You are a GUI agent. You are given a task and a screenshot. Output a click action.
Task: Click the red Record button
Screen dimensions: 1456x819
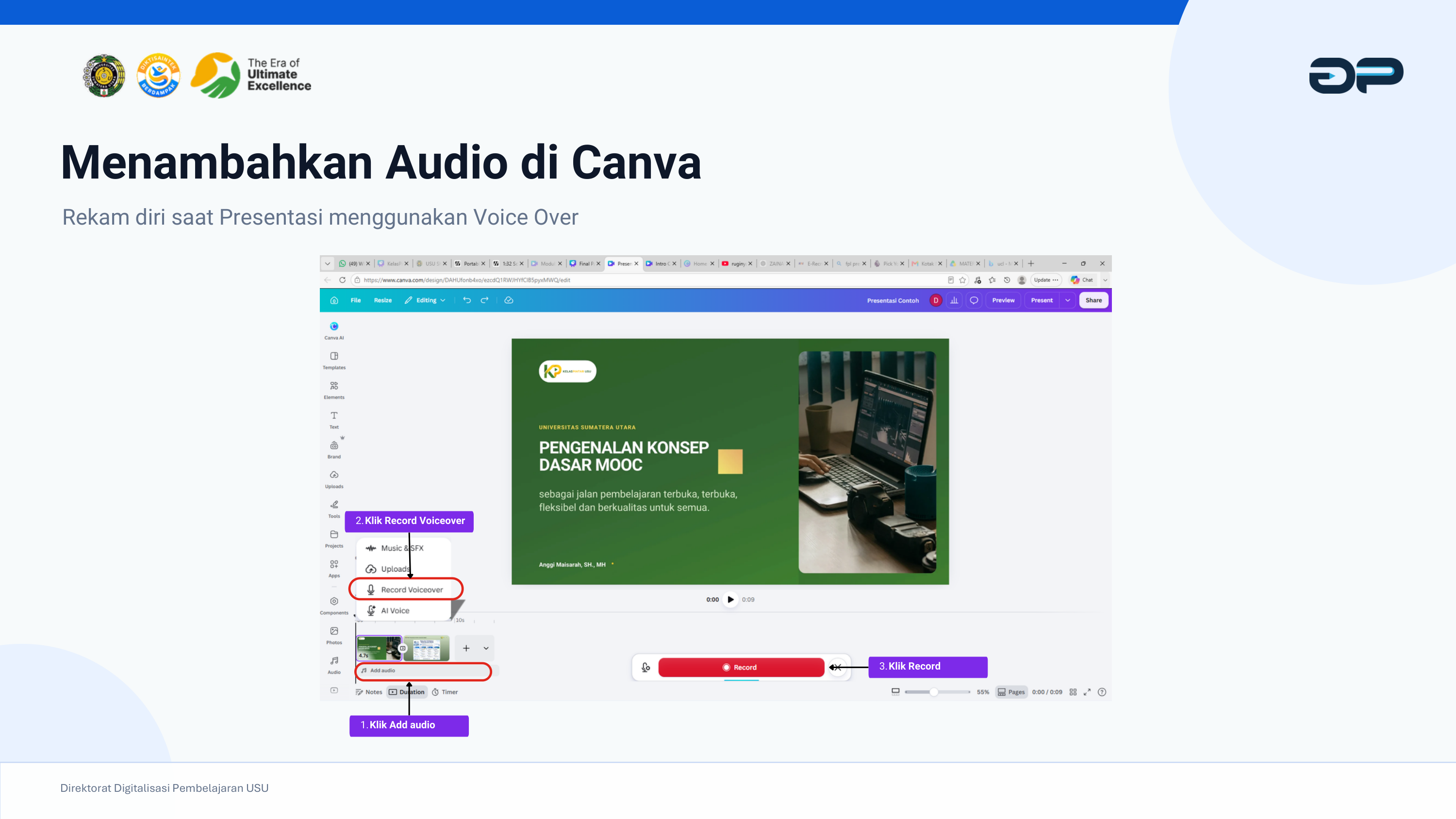741,667
